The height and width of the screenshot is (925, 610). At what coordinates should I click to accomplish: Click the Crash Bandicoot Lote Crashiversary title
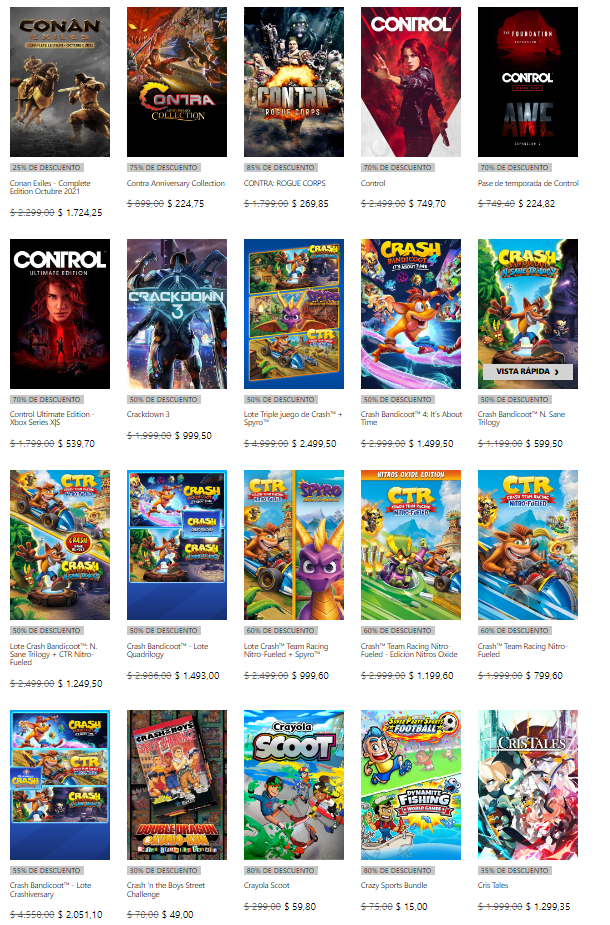(x=50, y=890)
